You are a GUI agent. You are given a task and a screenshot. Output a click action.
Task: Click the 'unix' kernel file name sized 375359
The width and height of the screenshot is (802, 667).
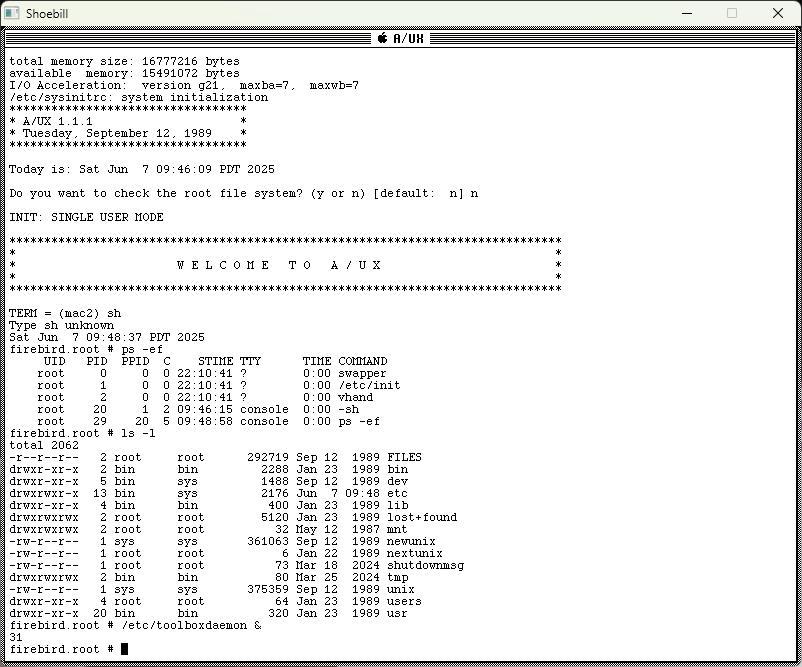pos(401,590)
